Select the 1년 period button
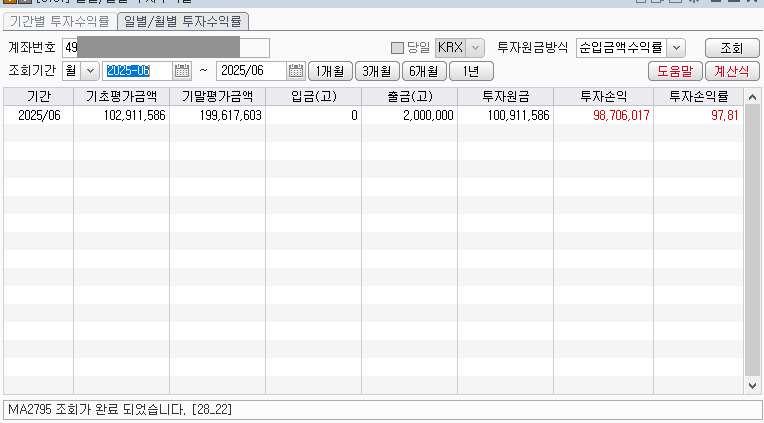The width and height of the screenshot is (764, 423). pos(471,71)
